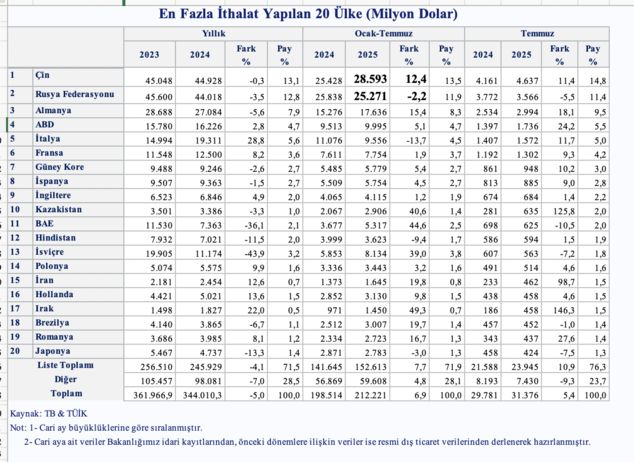
Task: Click the rank number 1 cell
Action: pos(20,75)
